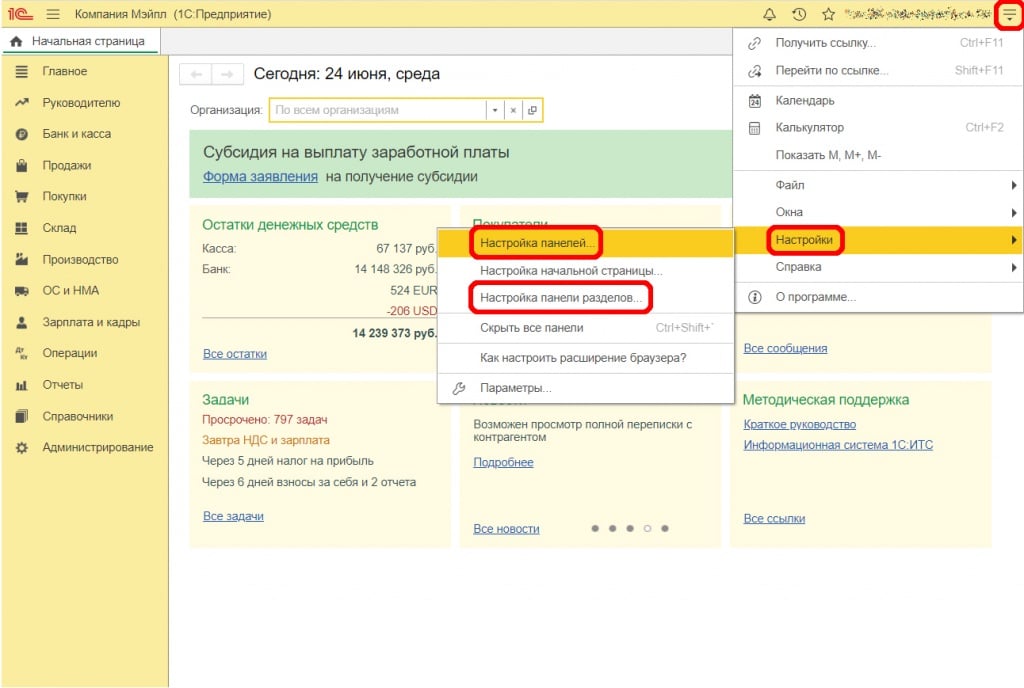Open the Калькулятор menu entry
The height and width of the screenshot is (688, 1024).
809,128
